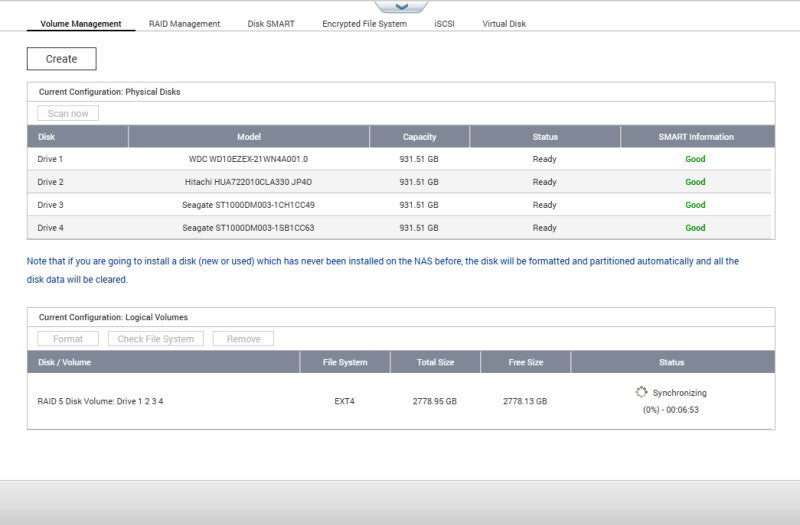Click the Create button

pos(61,59)
